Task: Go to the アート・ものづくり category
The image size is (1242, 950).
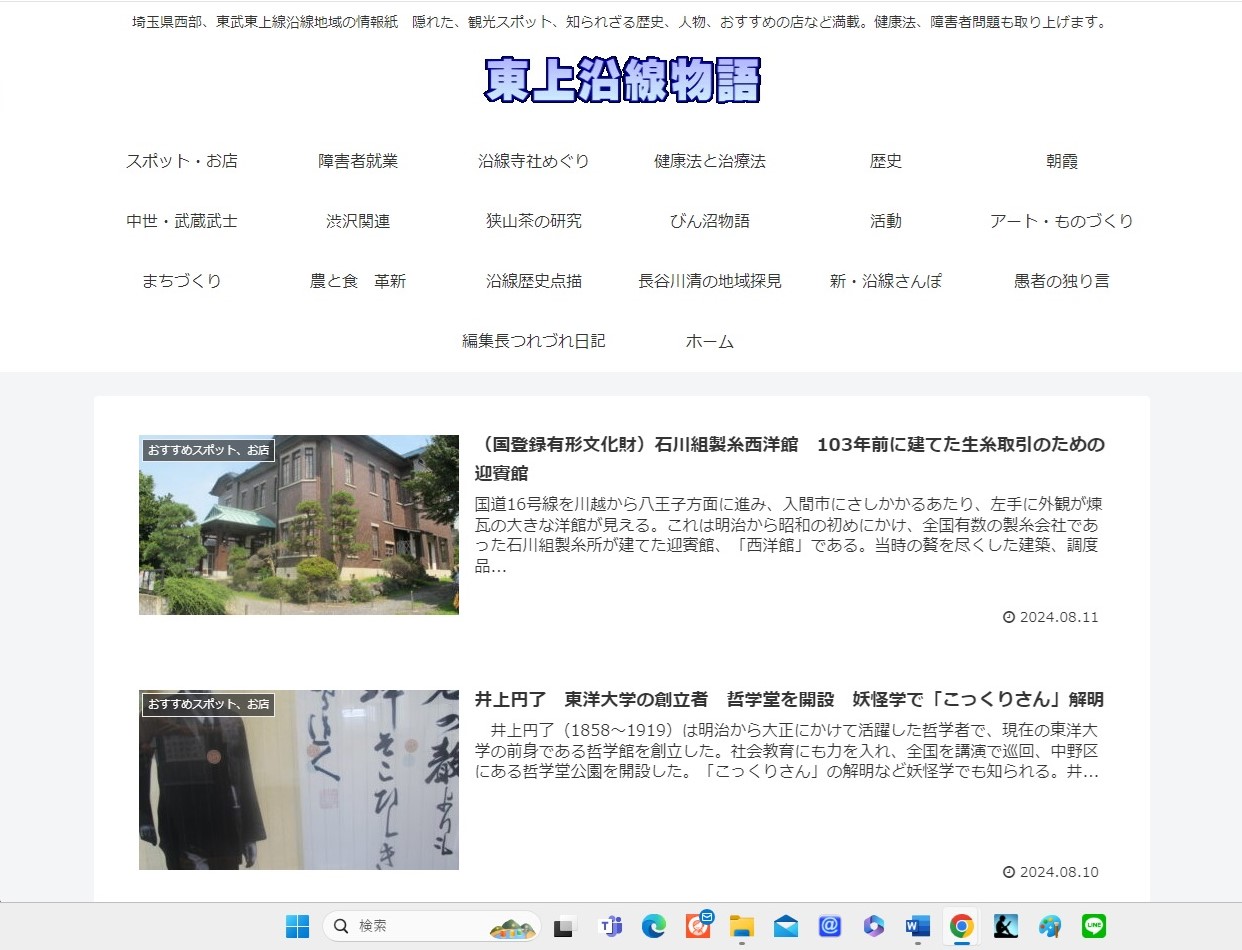Action: click(1062, 221)
